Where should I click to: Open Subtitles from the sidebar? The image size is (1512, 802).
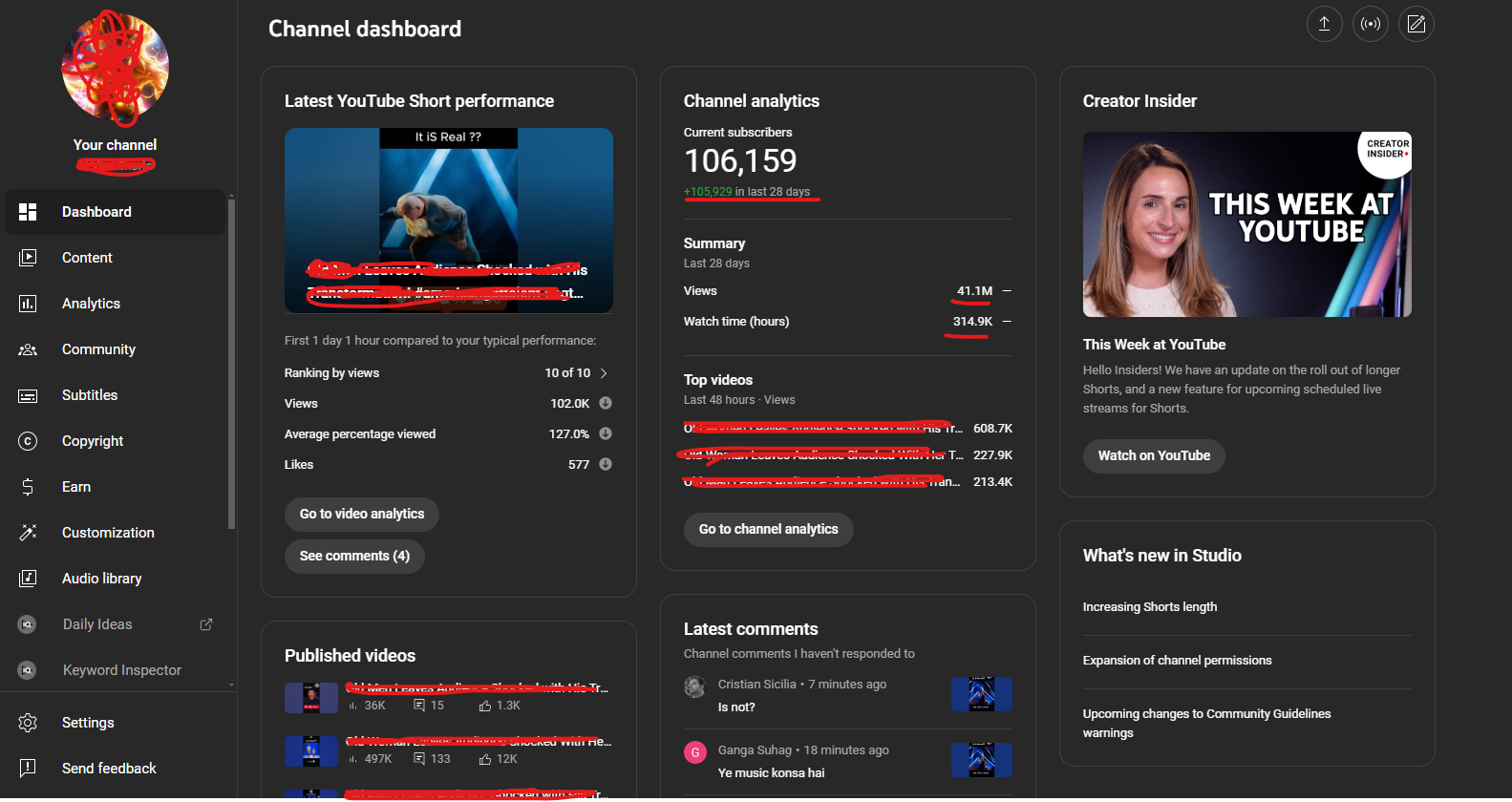click(x=116, y=395)
